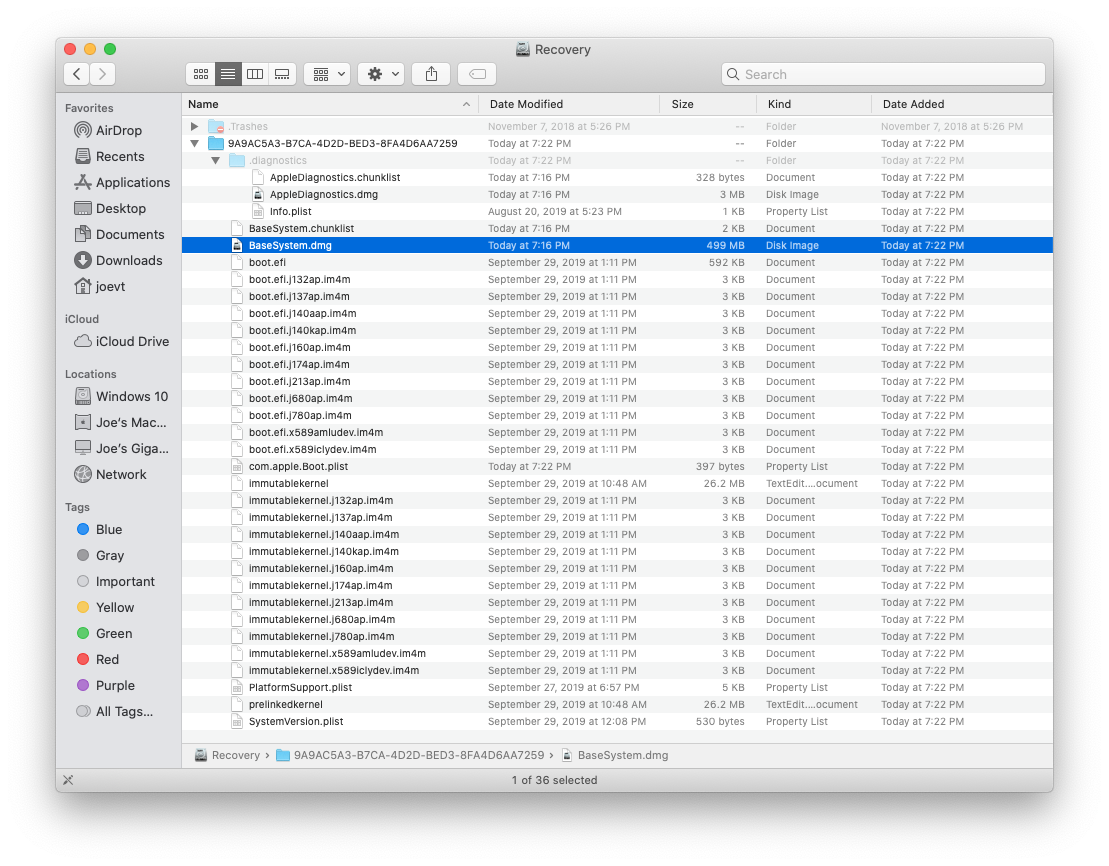Click the status bar tool icon
This screenshot has width=1109, height=866.
click(68, 780)
